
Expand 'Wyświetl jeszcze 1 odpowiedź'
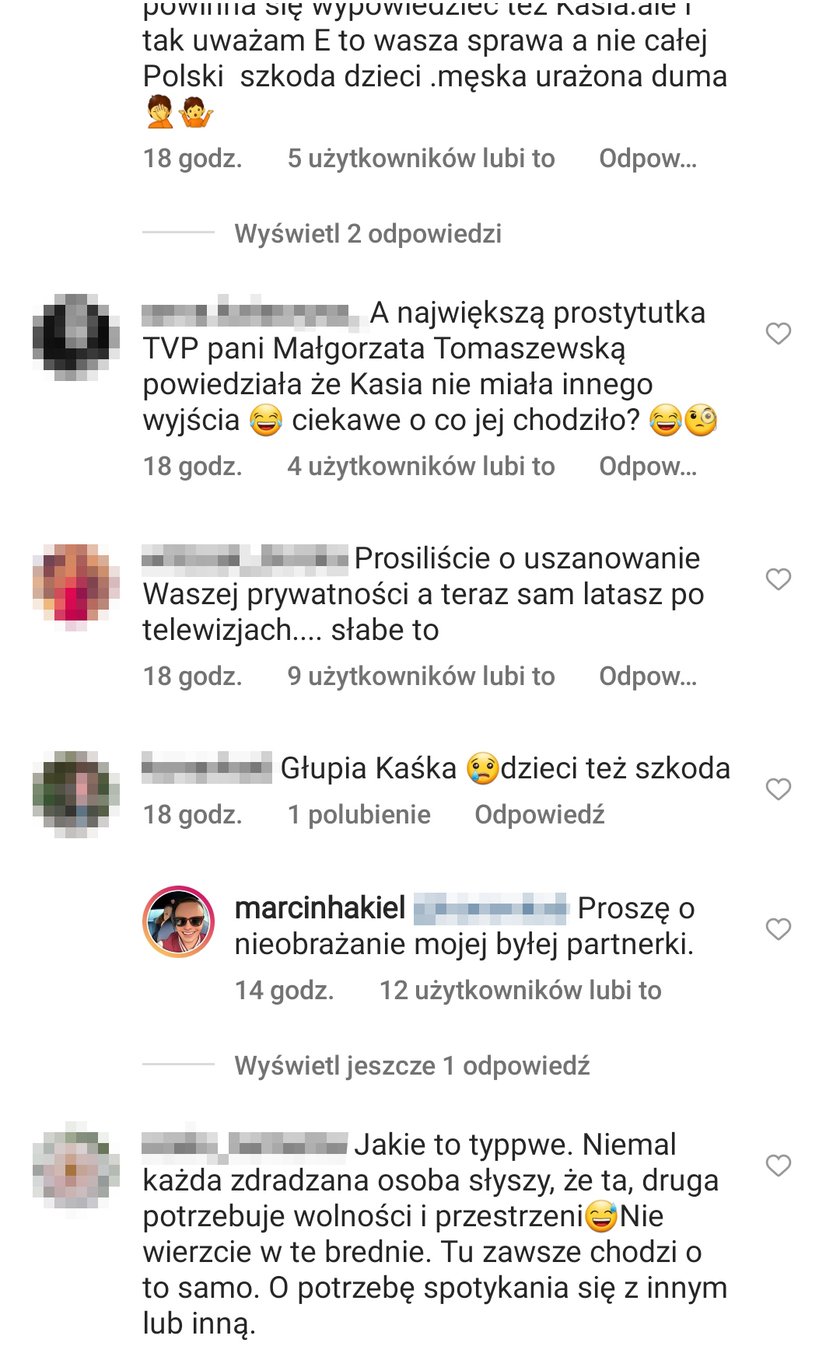click(412, 1066)
